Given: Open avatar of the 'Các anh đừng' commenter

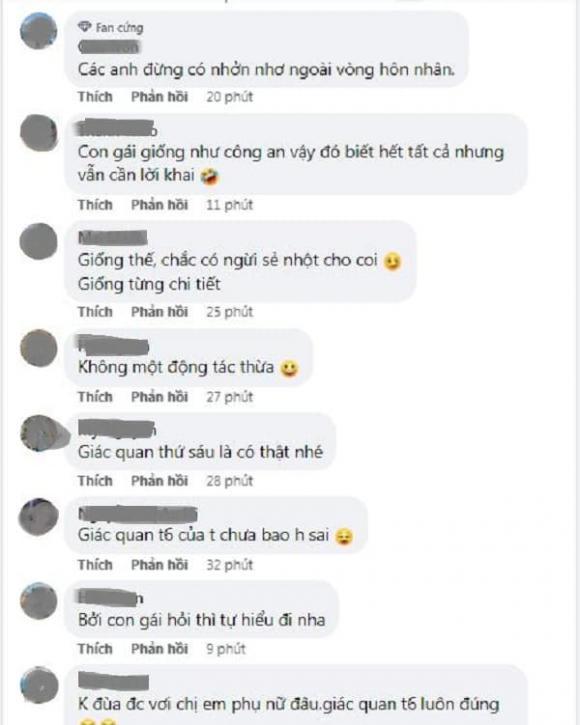Looking at the screenshot, I should pyautogui.click(x=39, y=31).
